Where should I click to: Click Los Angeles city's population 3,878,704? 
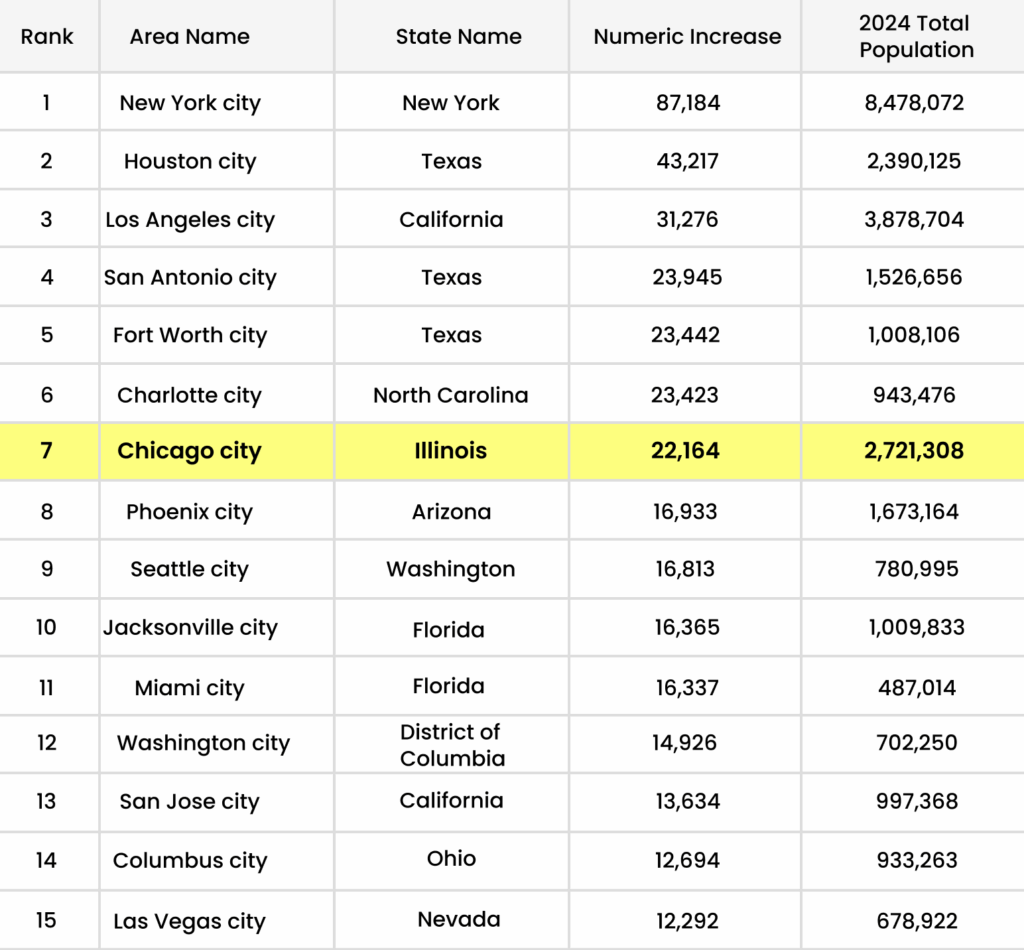pyautogui.click(x=916, y=220)
